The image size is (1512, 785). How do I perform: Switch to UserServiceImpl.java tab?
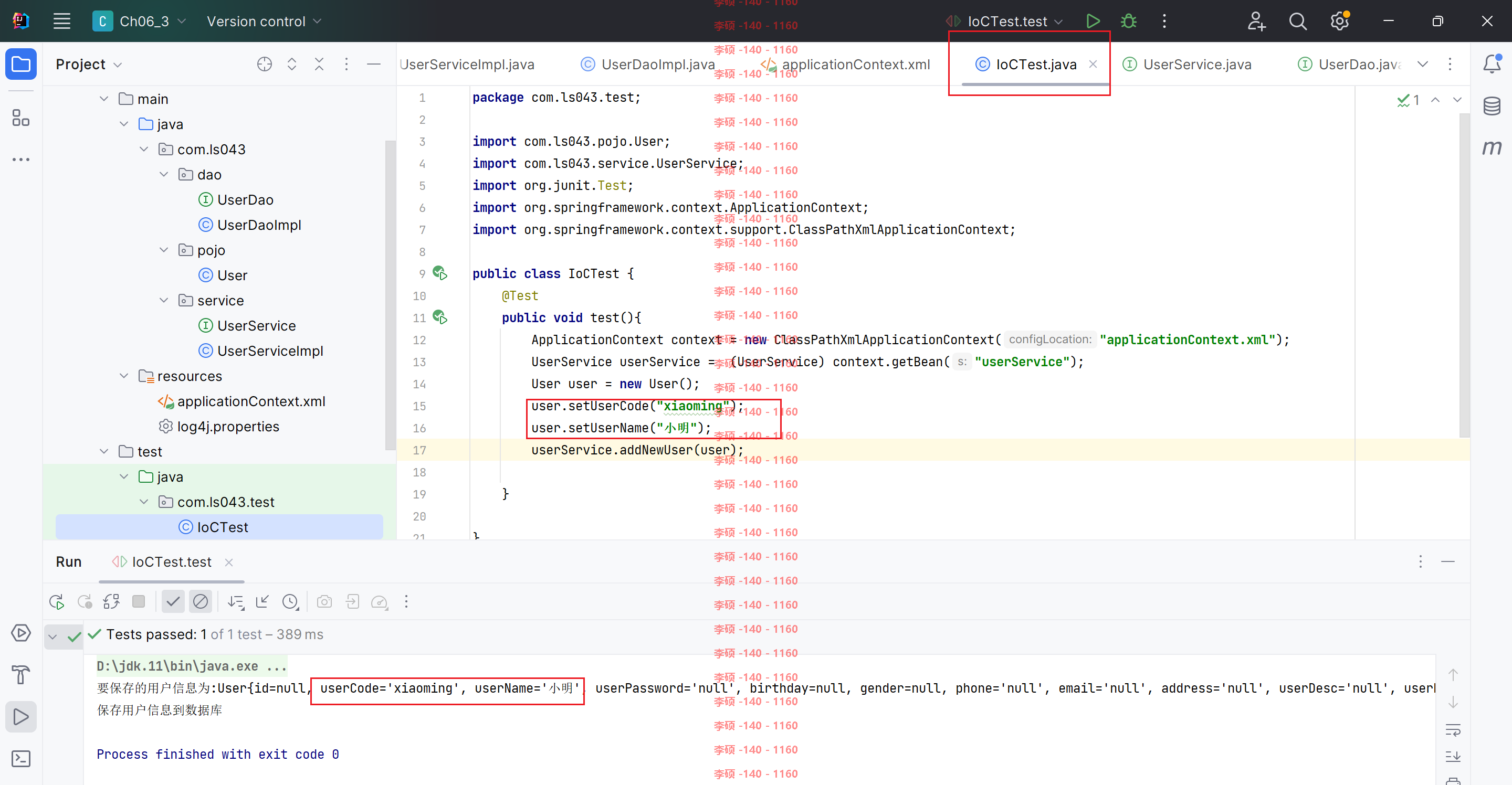(x=467, y=64)
